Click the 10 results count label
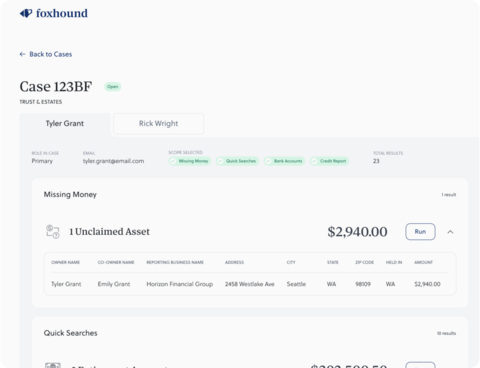 pyautogui.click(x=447, y=333)
